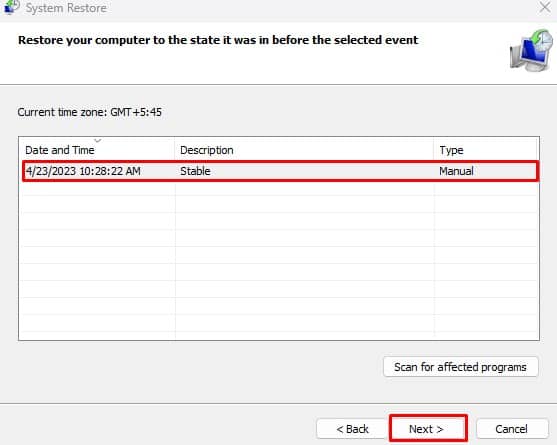
Task: Click the Stable description cell
Action: [x=195, y=171]
